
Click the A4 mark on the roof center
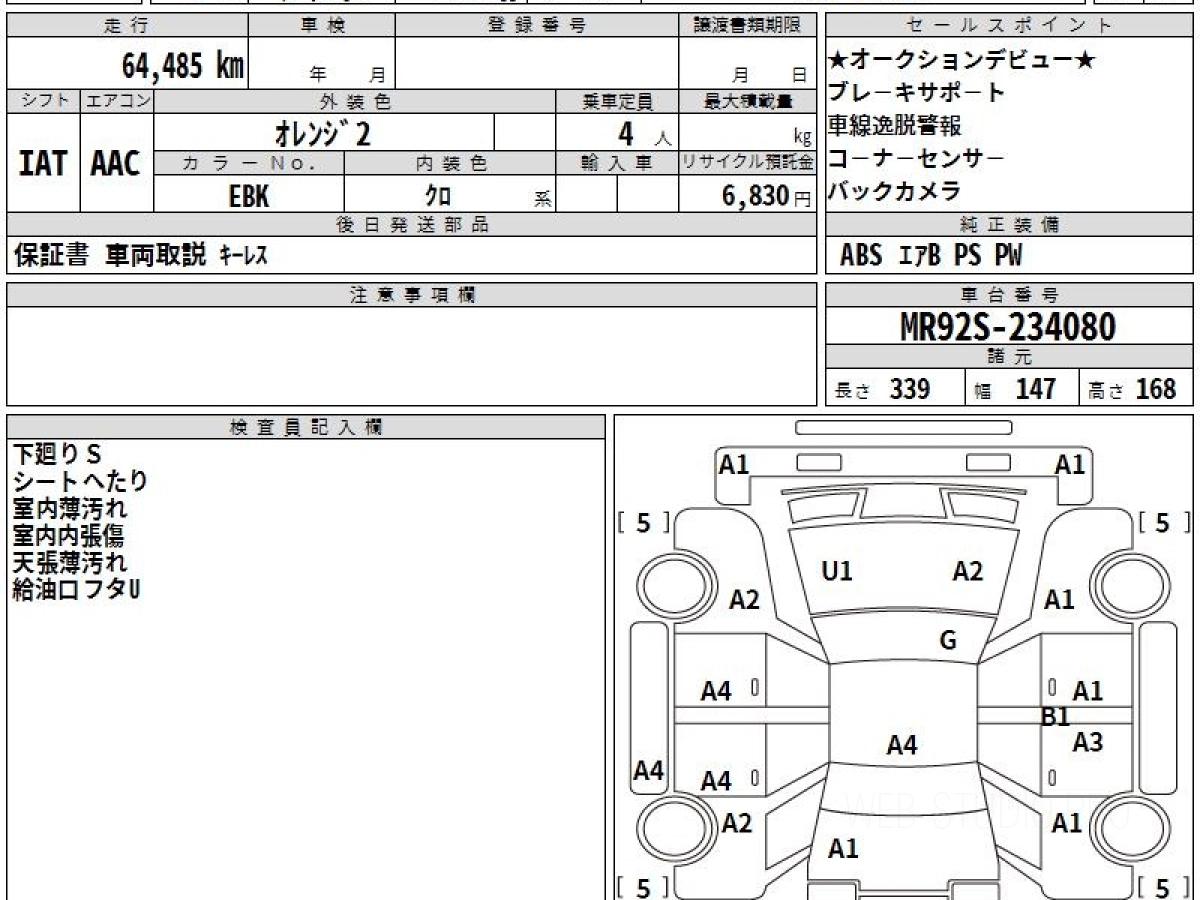tap(902, 745)
